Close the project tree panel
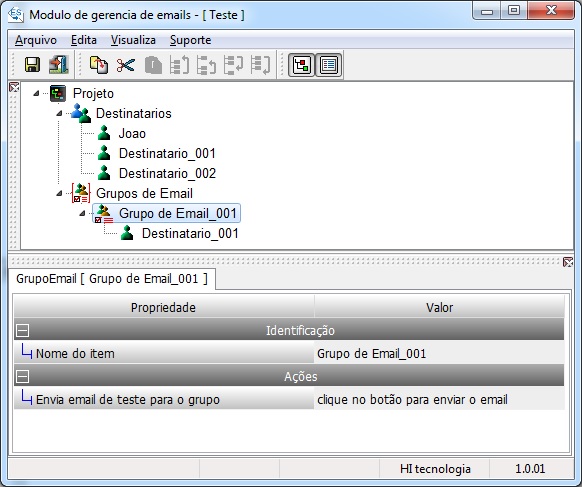582x487 pixels. tap(14, 87)
